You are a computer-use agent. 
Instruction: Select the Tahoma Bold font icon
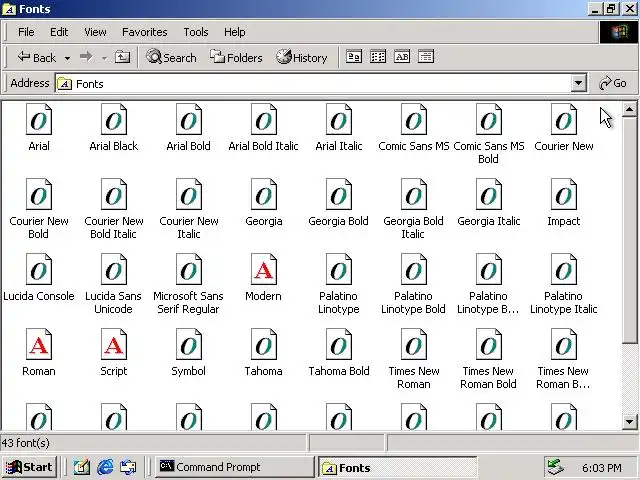pyautogui.click(x=339, y=344)
